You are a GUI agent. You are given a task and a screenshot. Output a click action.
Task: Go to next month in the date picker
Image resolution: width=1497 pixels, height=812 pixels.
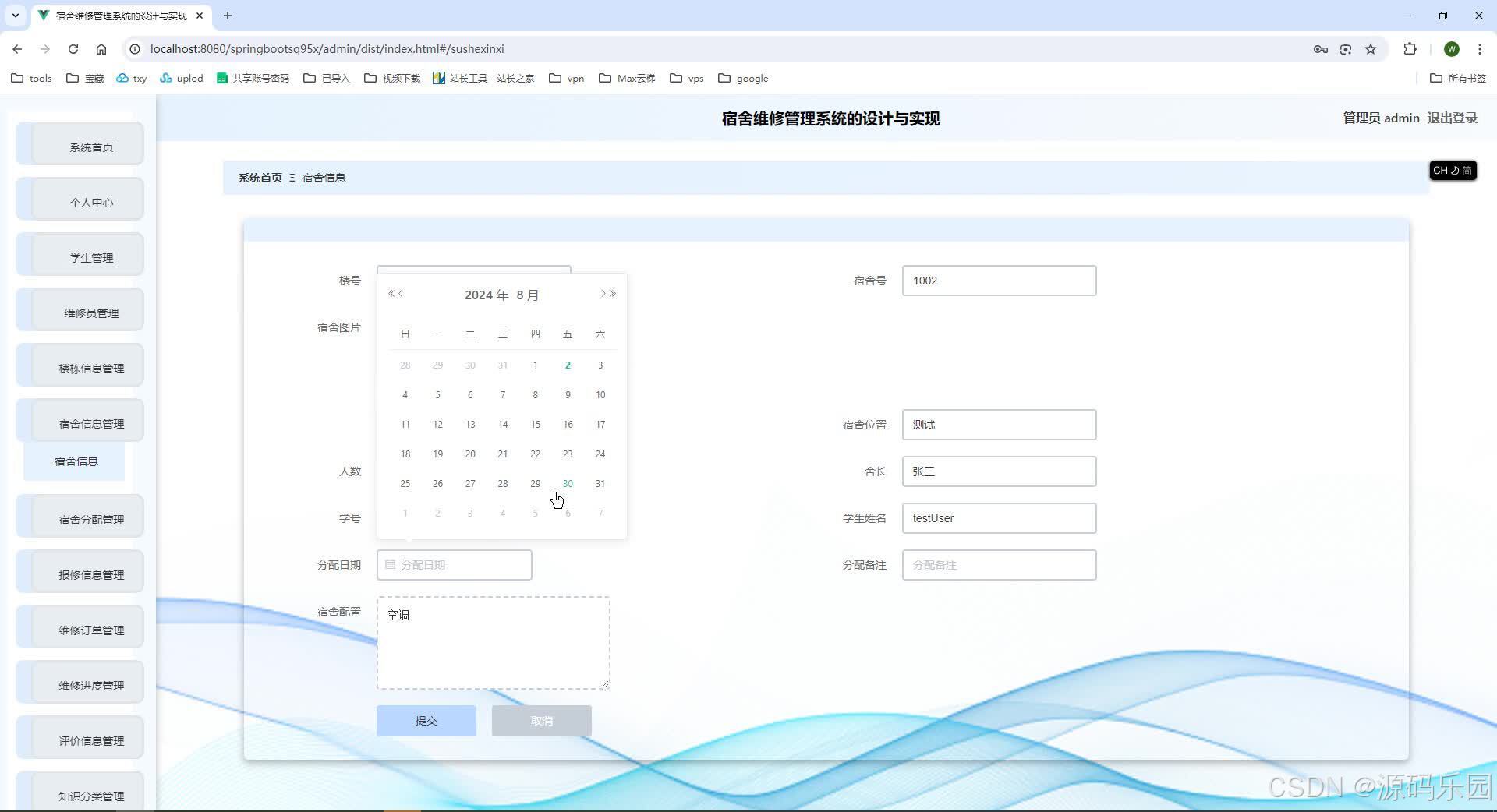tap(603, 294)
